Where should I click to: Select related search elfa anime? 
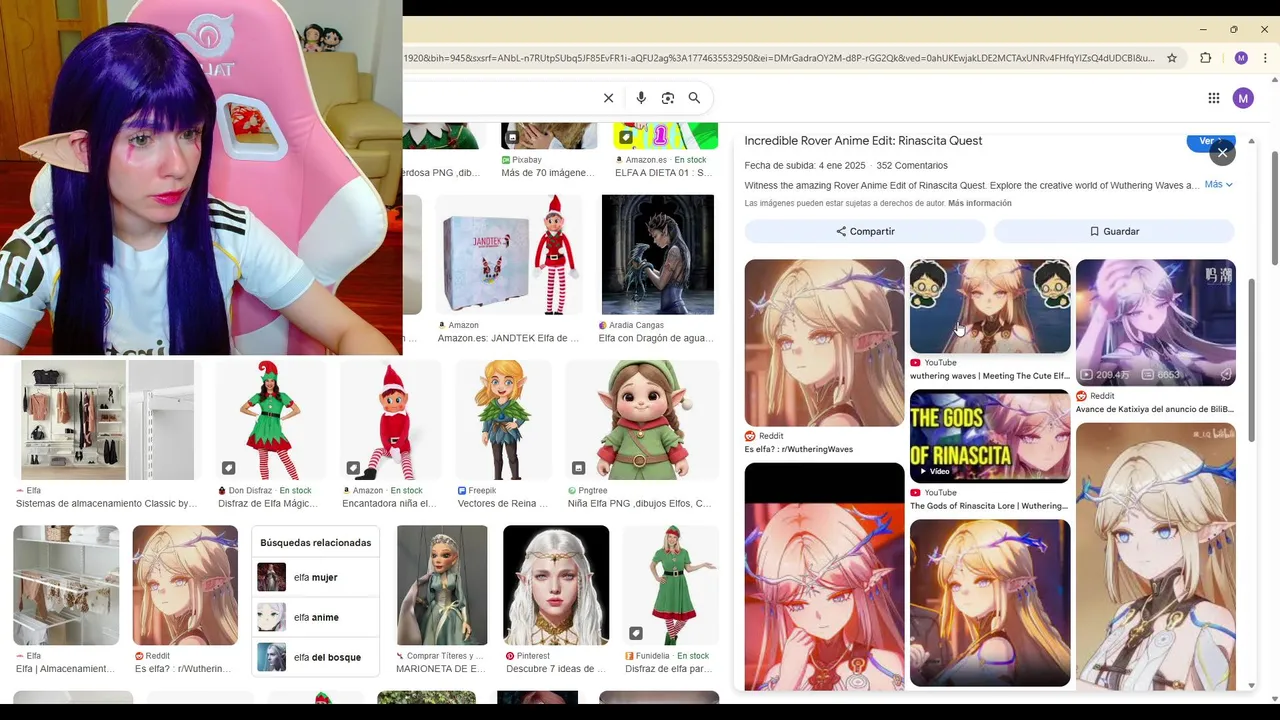[316, 617]
